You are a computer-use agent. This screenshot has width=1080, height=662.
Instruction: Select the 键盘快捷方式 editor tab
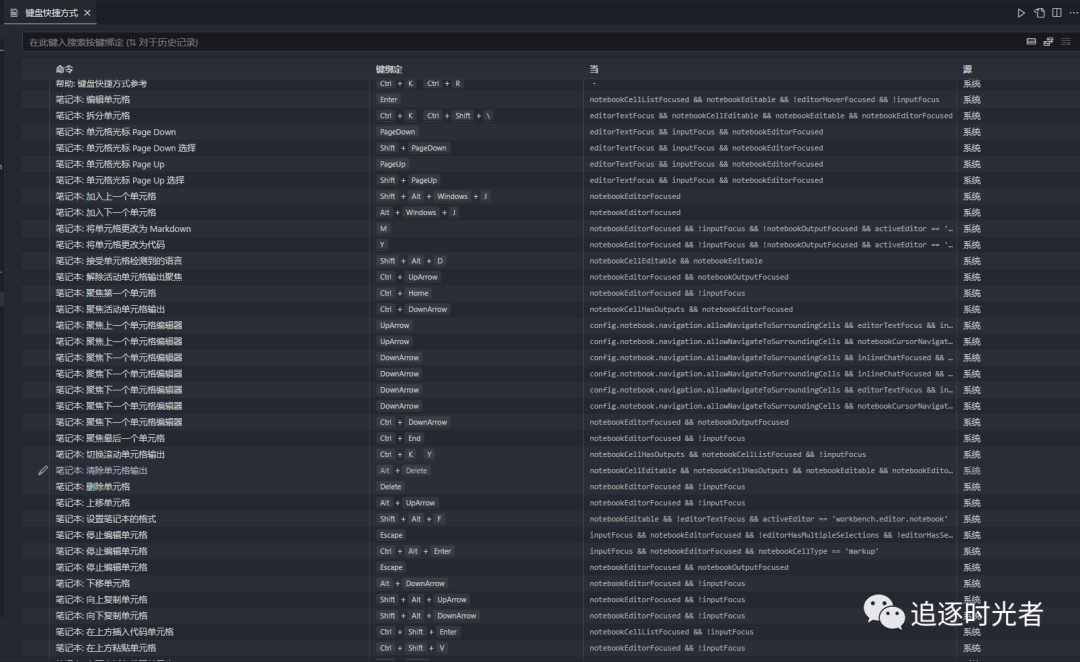50,13
